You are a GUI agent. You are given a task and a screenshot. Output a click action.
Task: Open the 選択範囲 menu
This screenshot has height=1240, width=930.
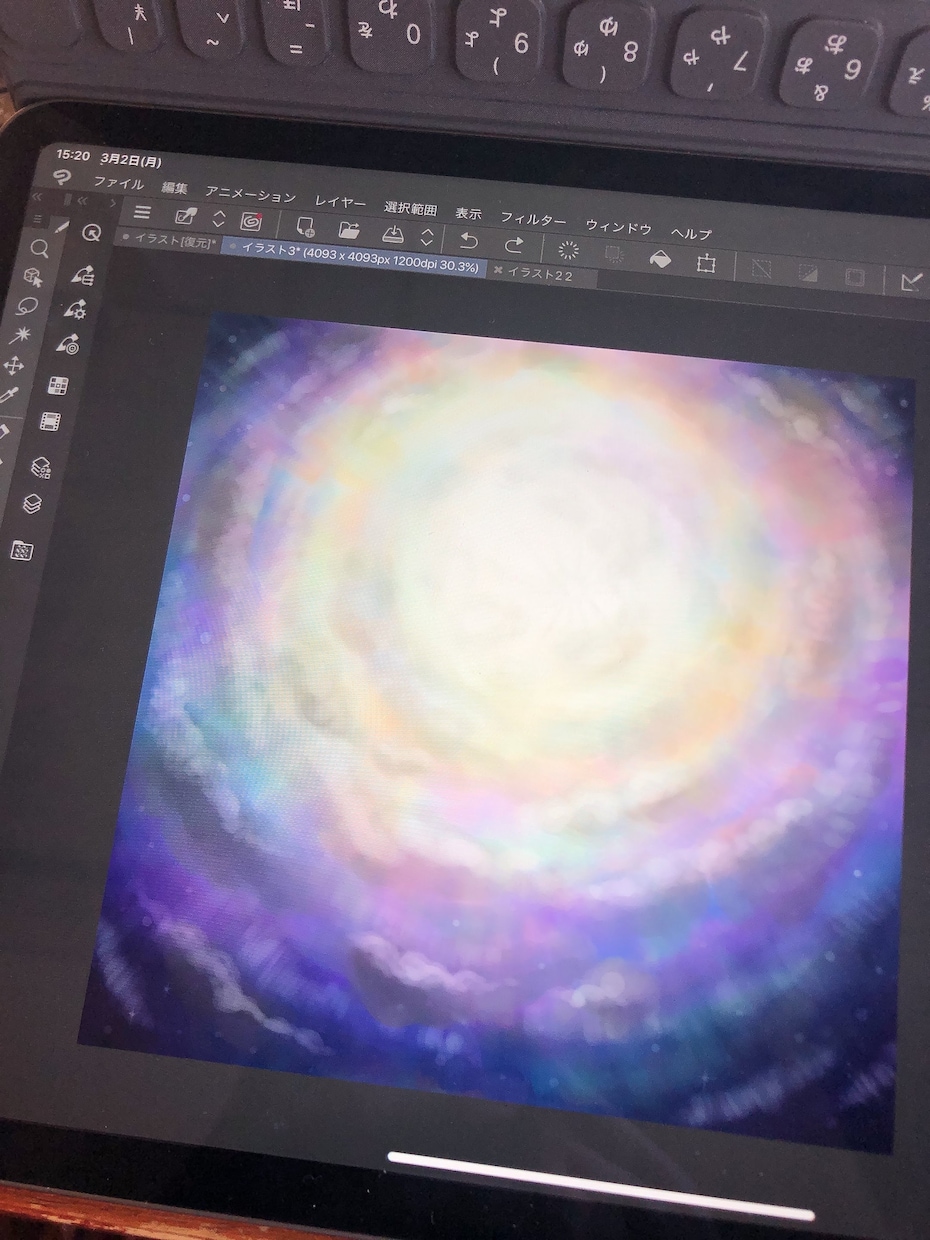coord(410,208)
